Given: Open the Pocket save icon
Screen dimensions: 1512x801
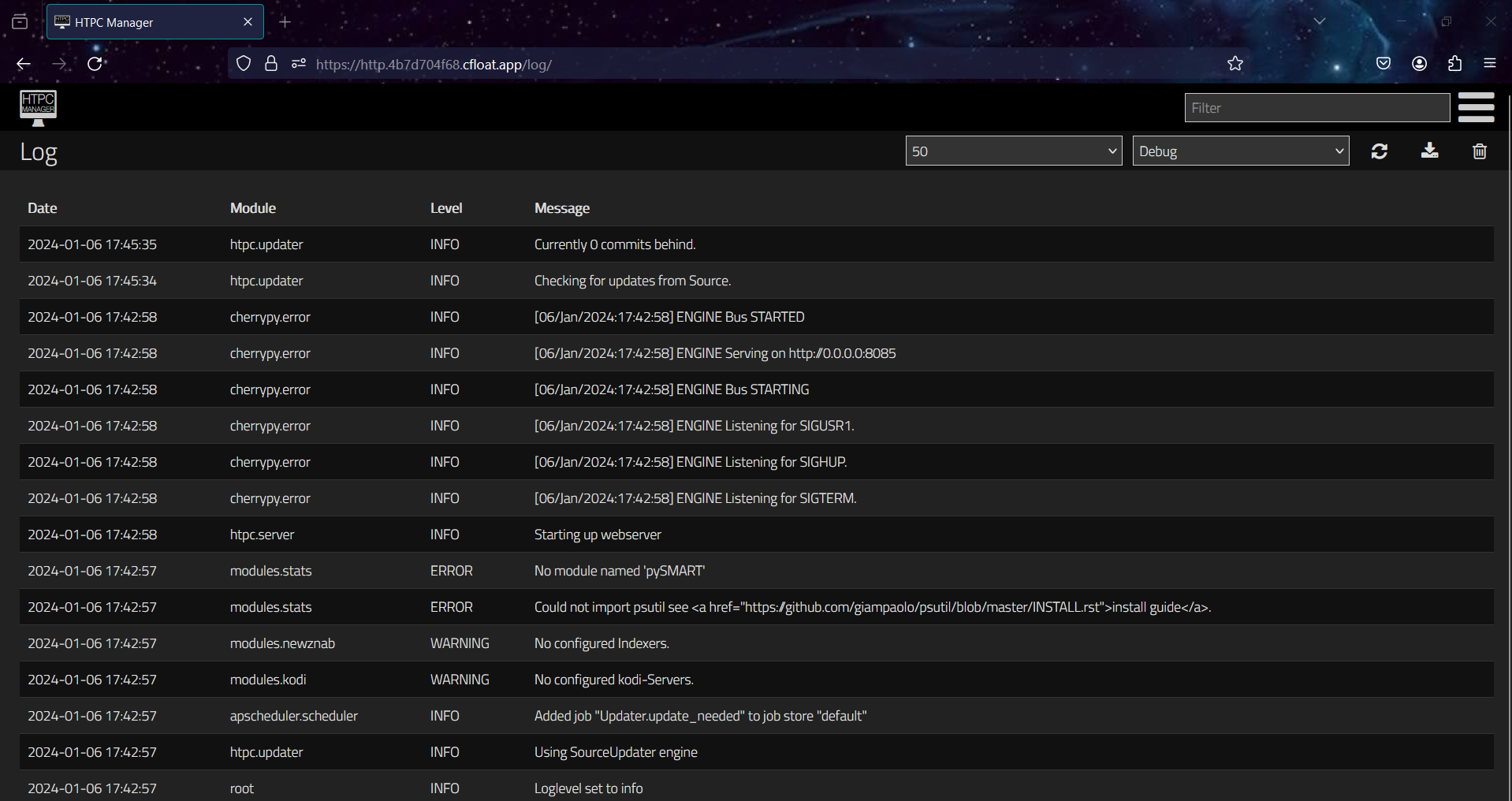Looking at the screenshot, I should tap(1384, 64).
